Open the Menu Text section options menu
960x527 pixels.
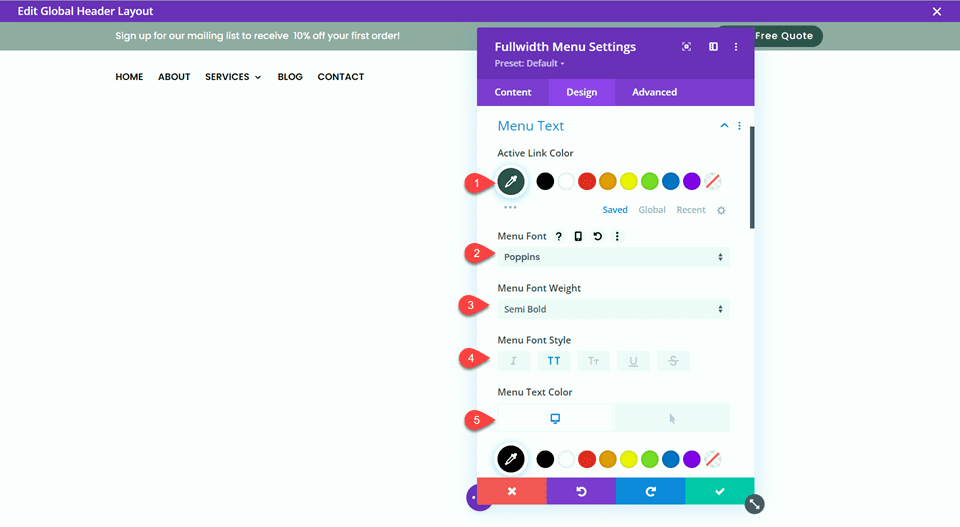tap(740, 125)
